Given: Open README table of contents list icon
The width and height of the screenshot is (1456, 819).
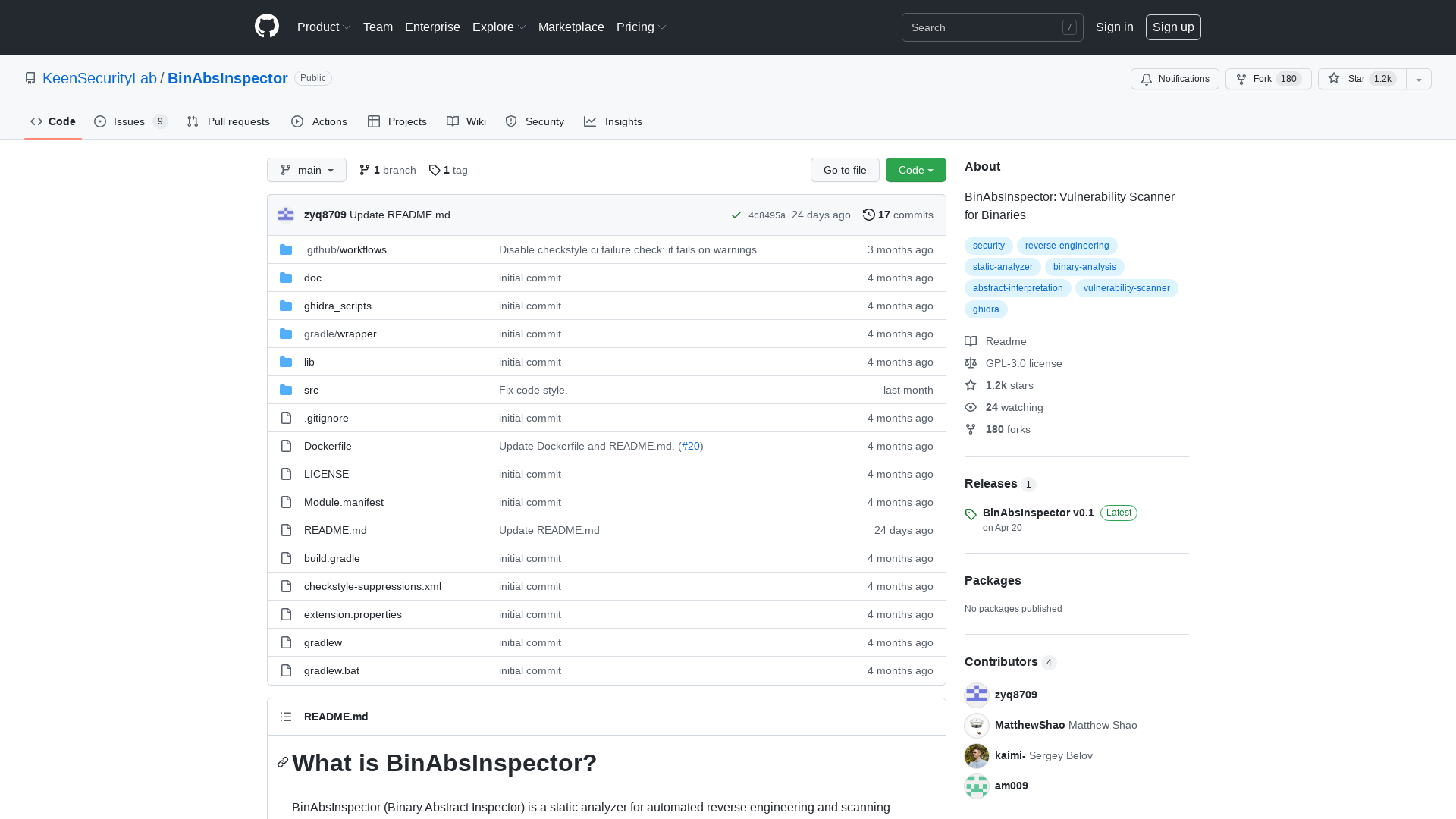Looking at the screenshot, I should 286,717.
